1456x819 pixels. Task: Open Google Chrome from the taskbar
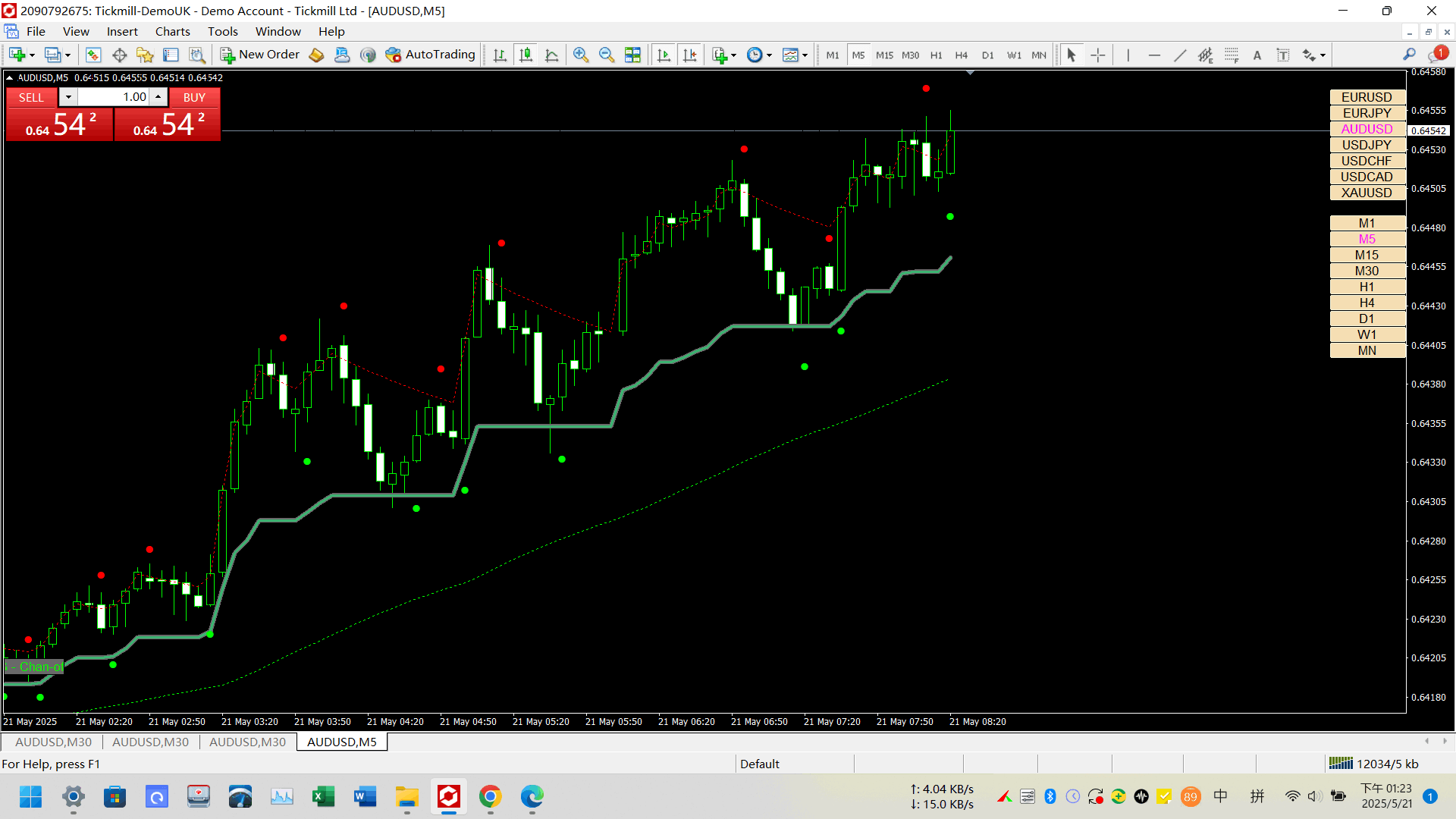pyautogui.click(x=490, y=796)
